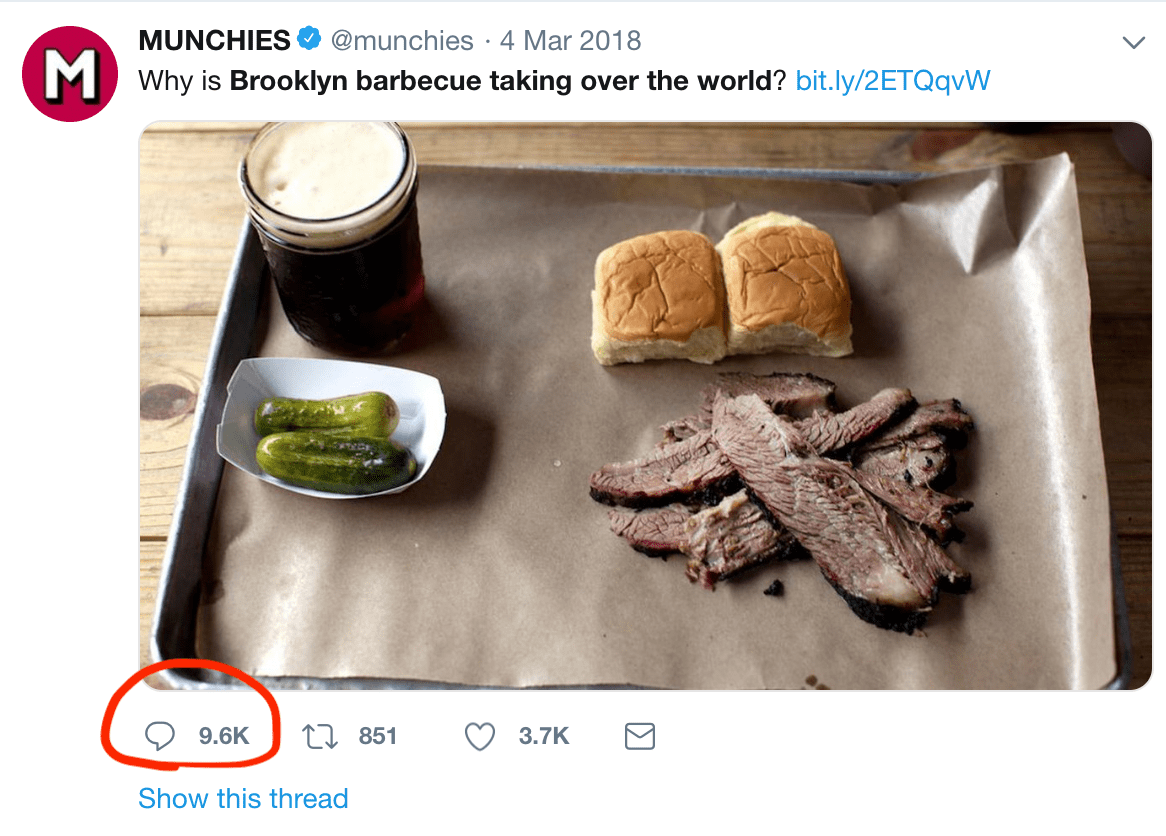Like the tweet with the heart icon
Image resolution: width=1166 pixels, height=836 pixels.
481,737
